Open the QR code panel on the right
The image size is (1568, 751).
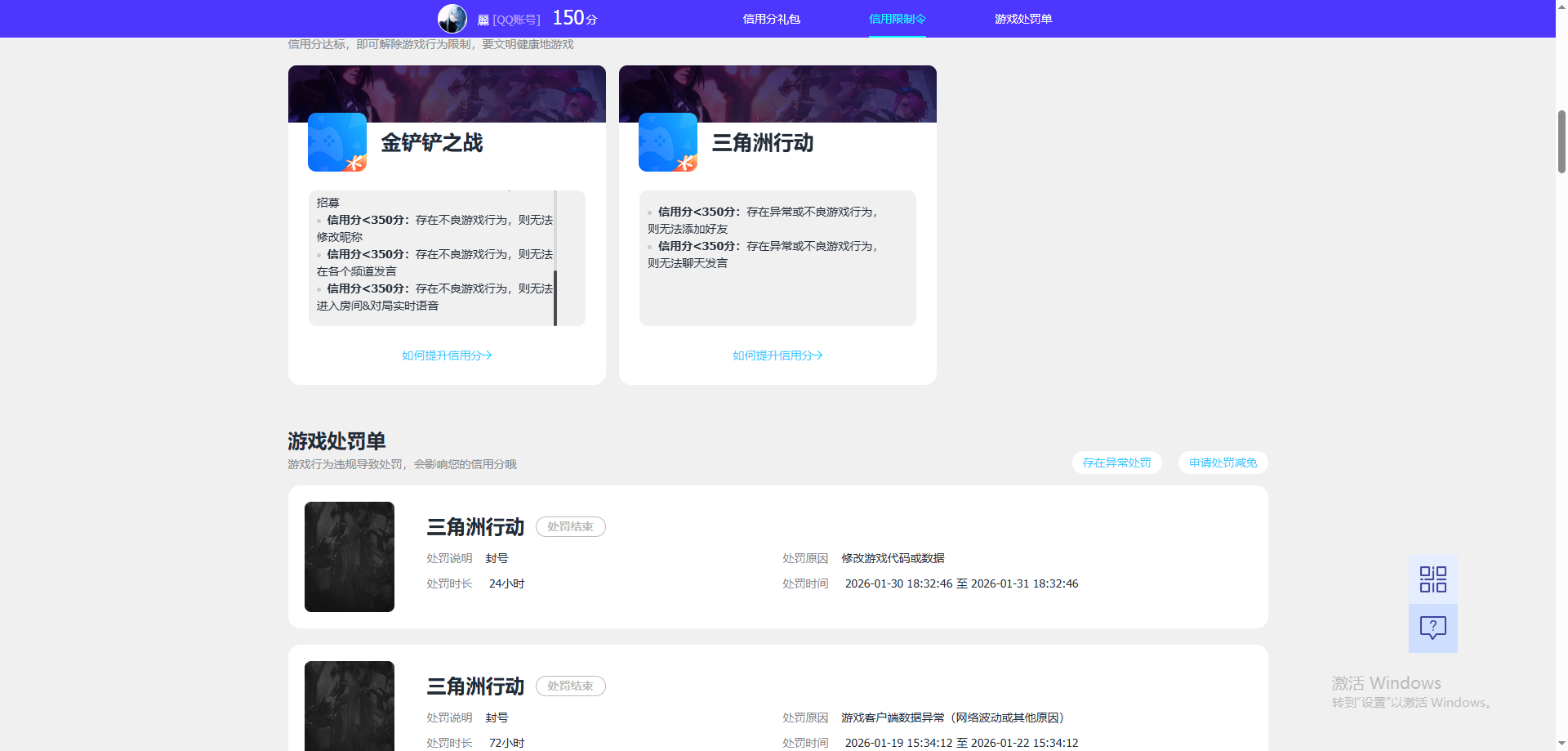click(x=1432, y=578)
